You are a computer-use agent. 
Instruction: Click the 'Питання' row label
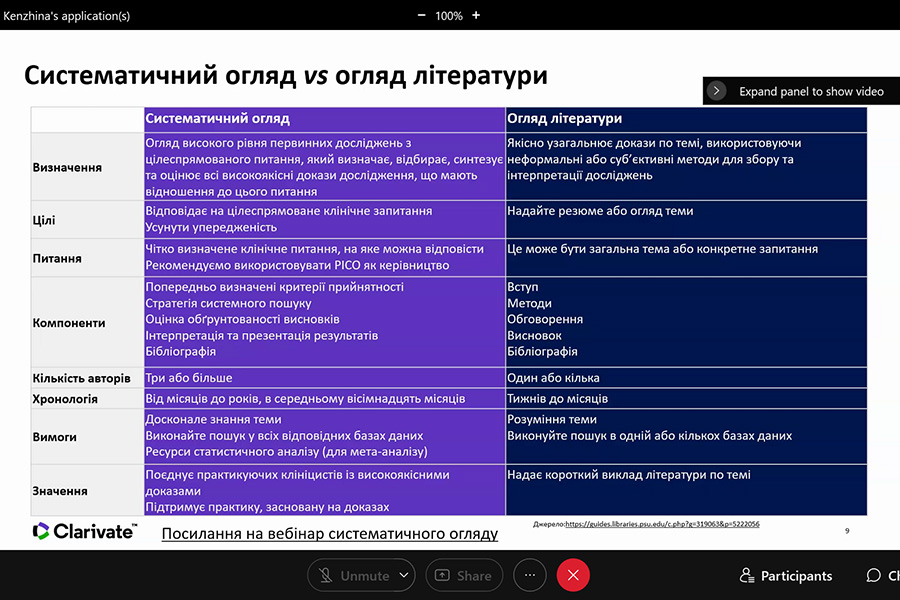(57, 258)
